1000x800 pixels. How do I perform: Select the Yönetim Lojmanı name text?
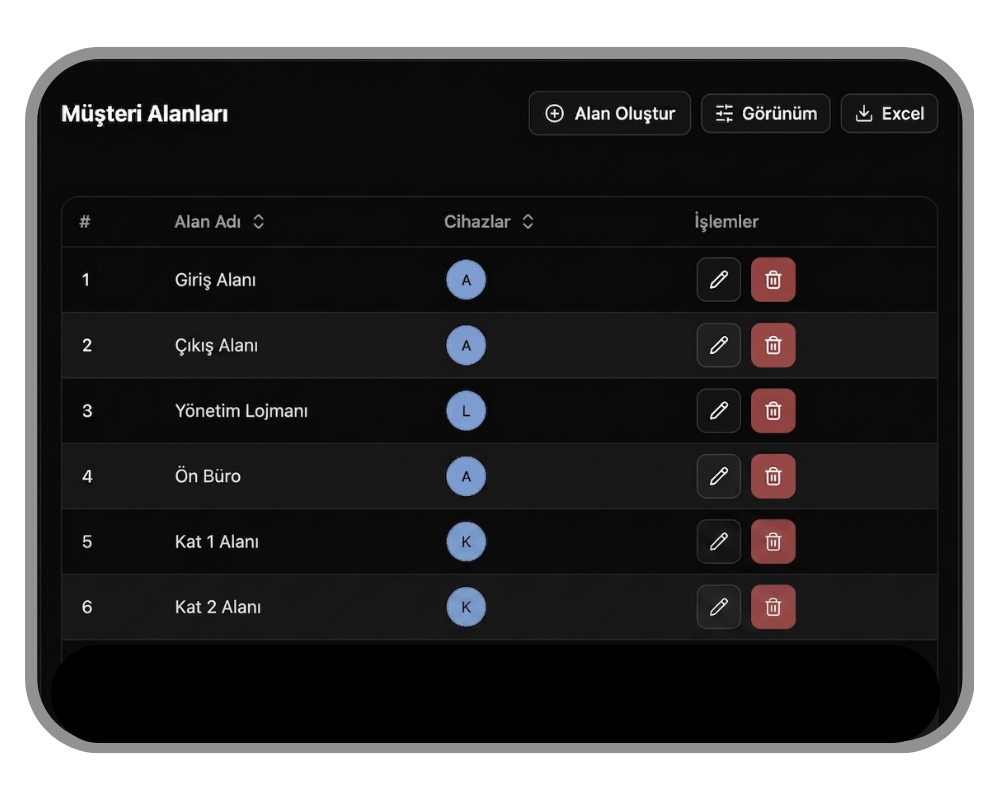[241, 411]
